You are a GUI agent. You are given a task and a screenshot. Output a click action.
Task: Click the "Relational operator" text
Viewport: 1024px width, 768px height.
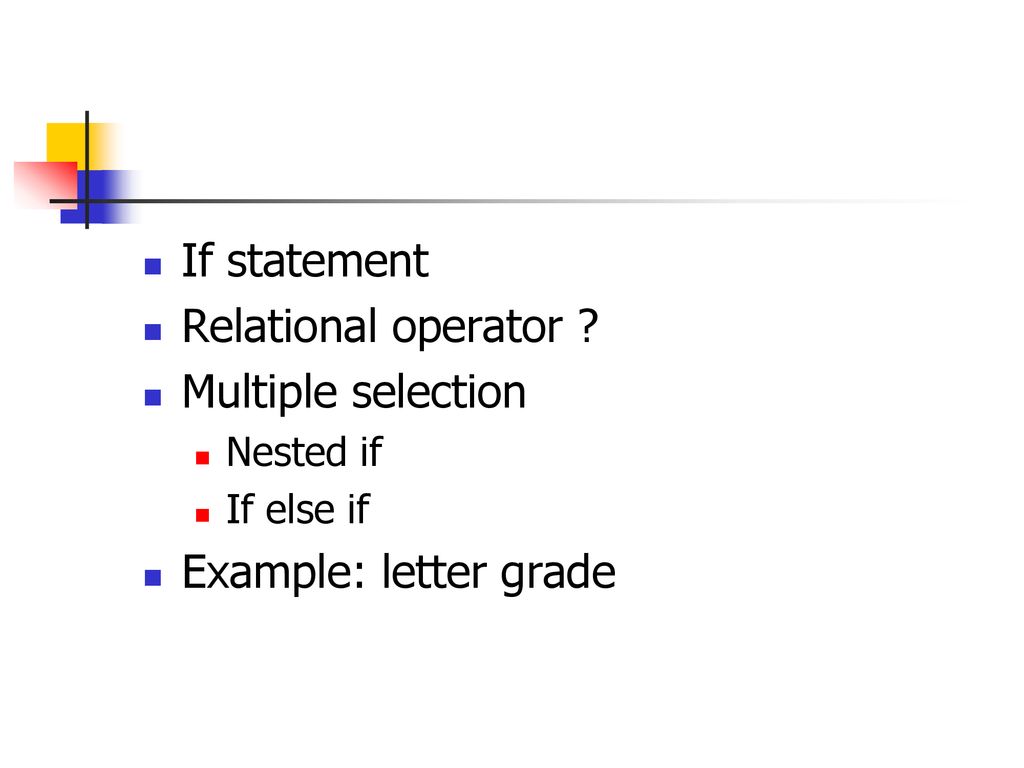point(372,327)
